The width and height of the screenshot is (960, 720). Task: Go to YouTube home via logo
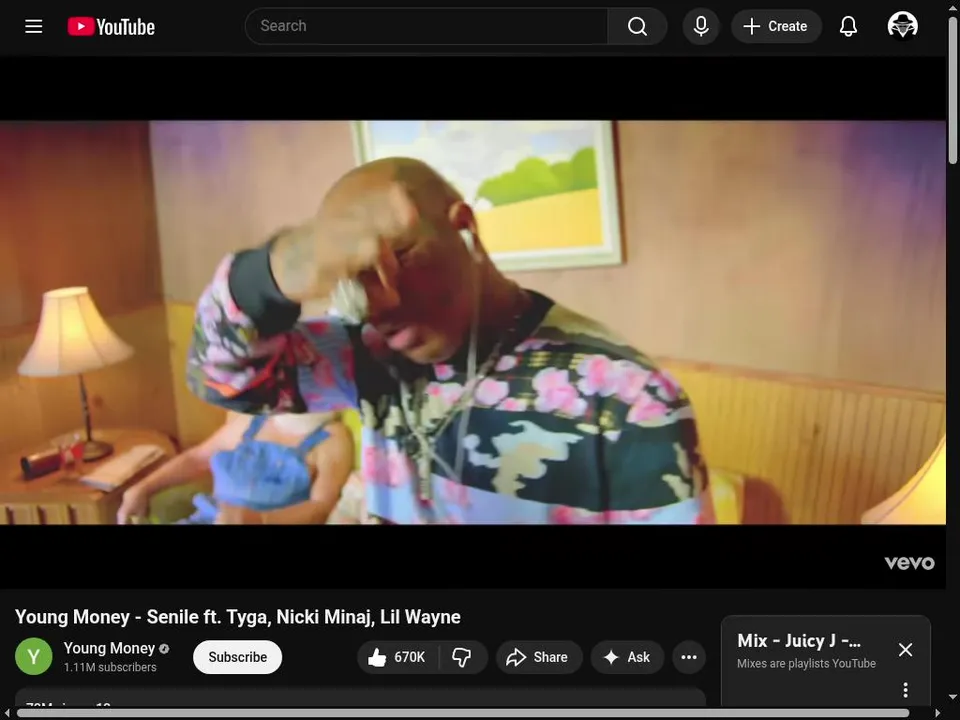point(111,26)
